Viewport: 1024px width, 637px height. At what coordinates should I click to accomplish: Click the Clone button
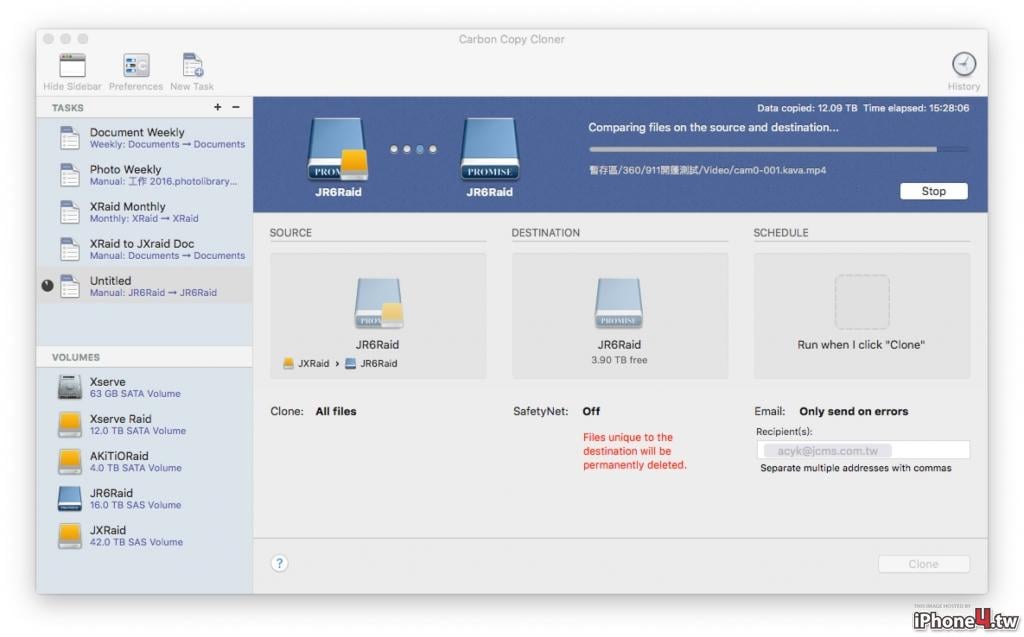pyautogui.click(x=923, y=564)
